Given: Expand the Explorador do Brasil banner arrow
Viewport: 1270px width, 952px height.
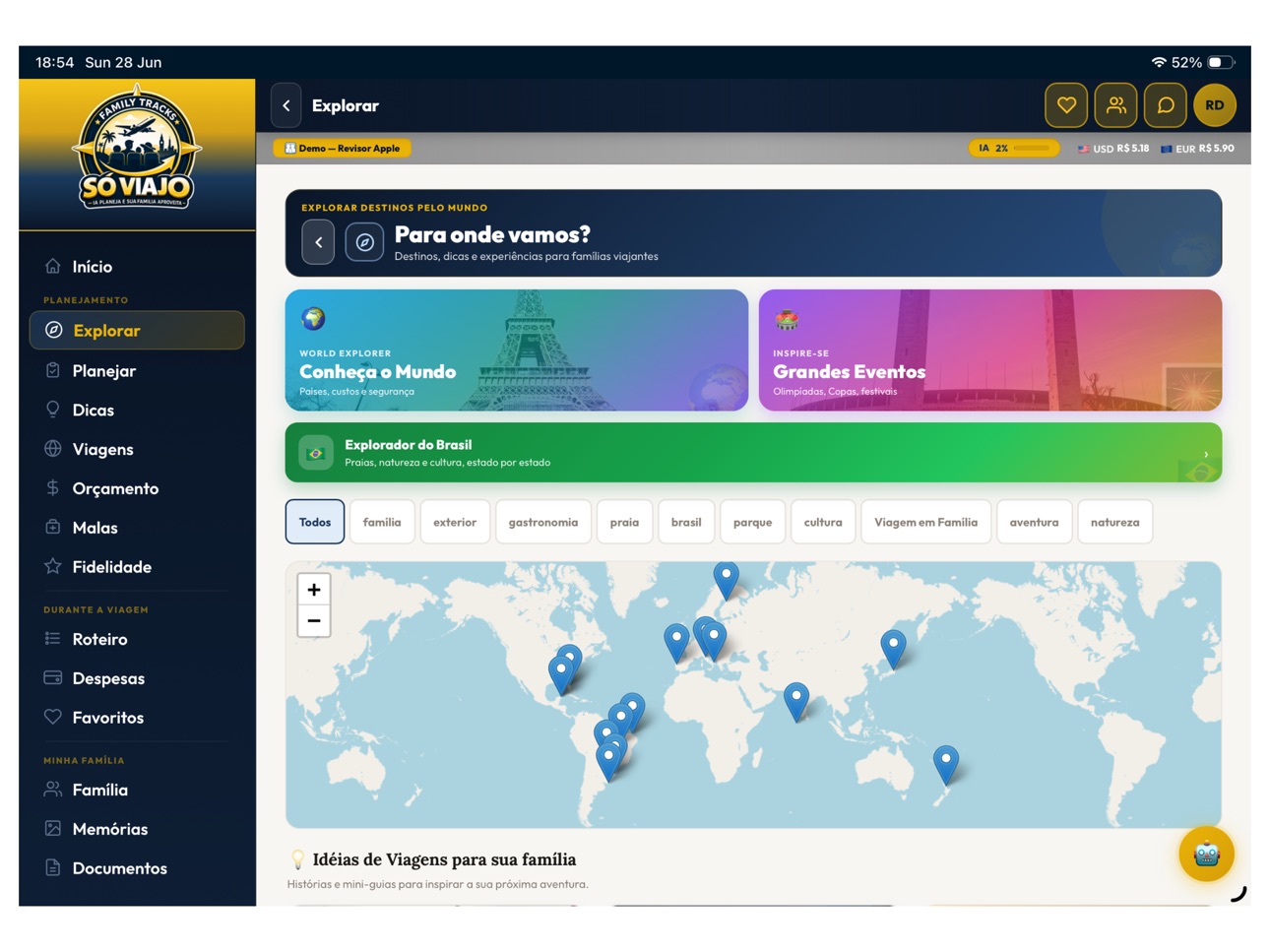Looking at the screenshot, I should 1206,454.
